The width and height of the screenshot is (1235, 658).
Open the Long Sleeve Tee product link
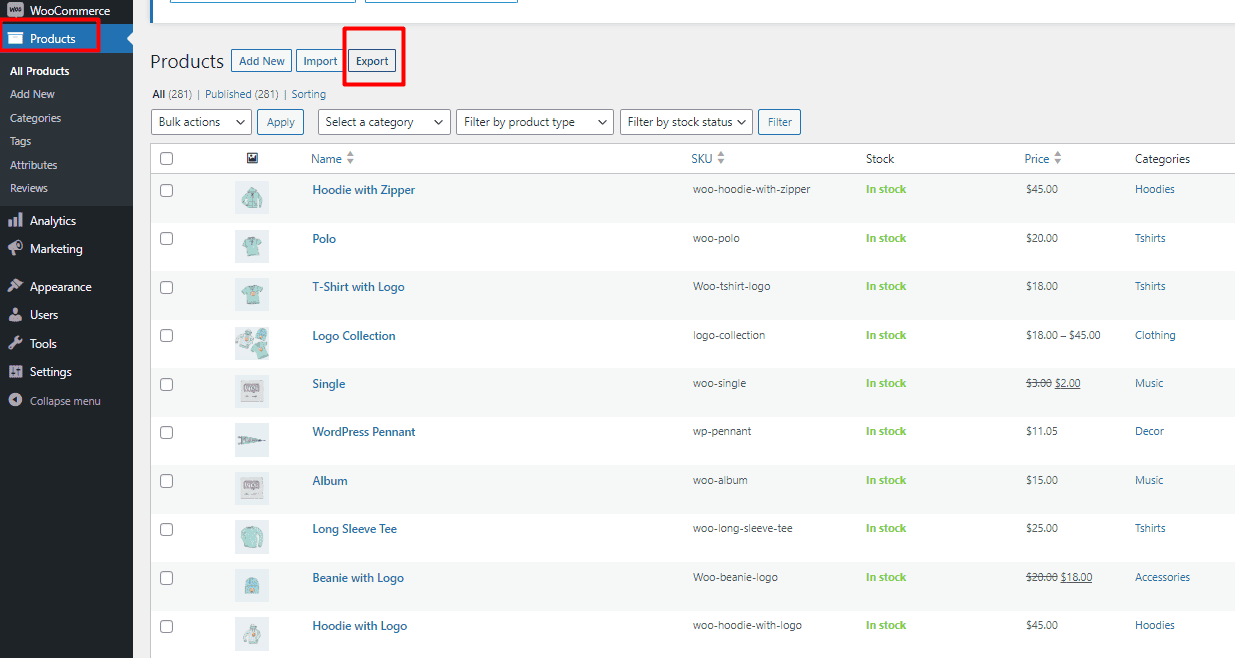point(354,528)
